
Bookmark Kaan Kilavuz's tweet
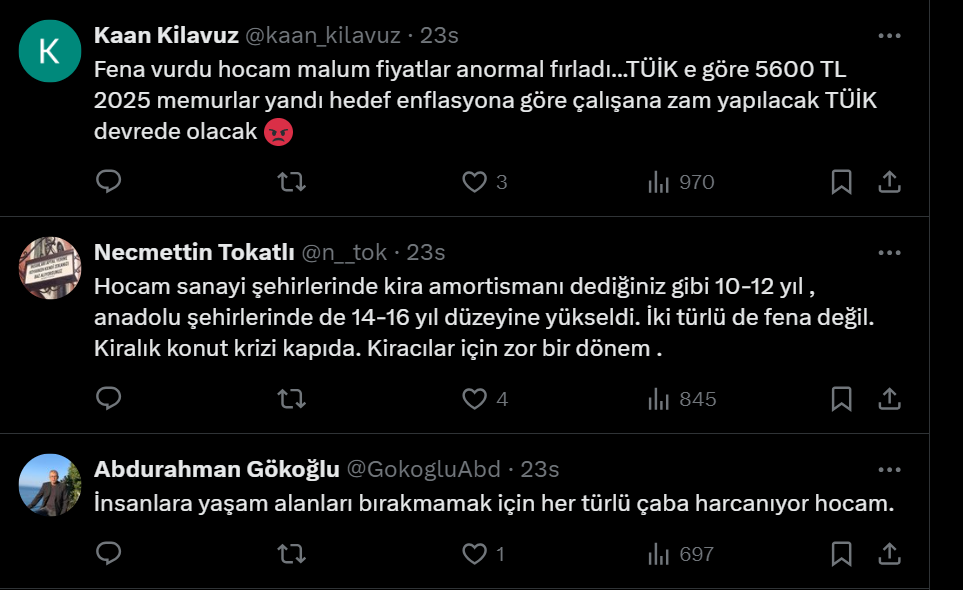(x=842, y=182)
